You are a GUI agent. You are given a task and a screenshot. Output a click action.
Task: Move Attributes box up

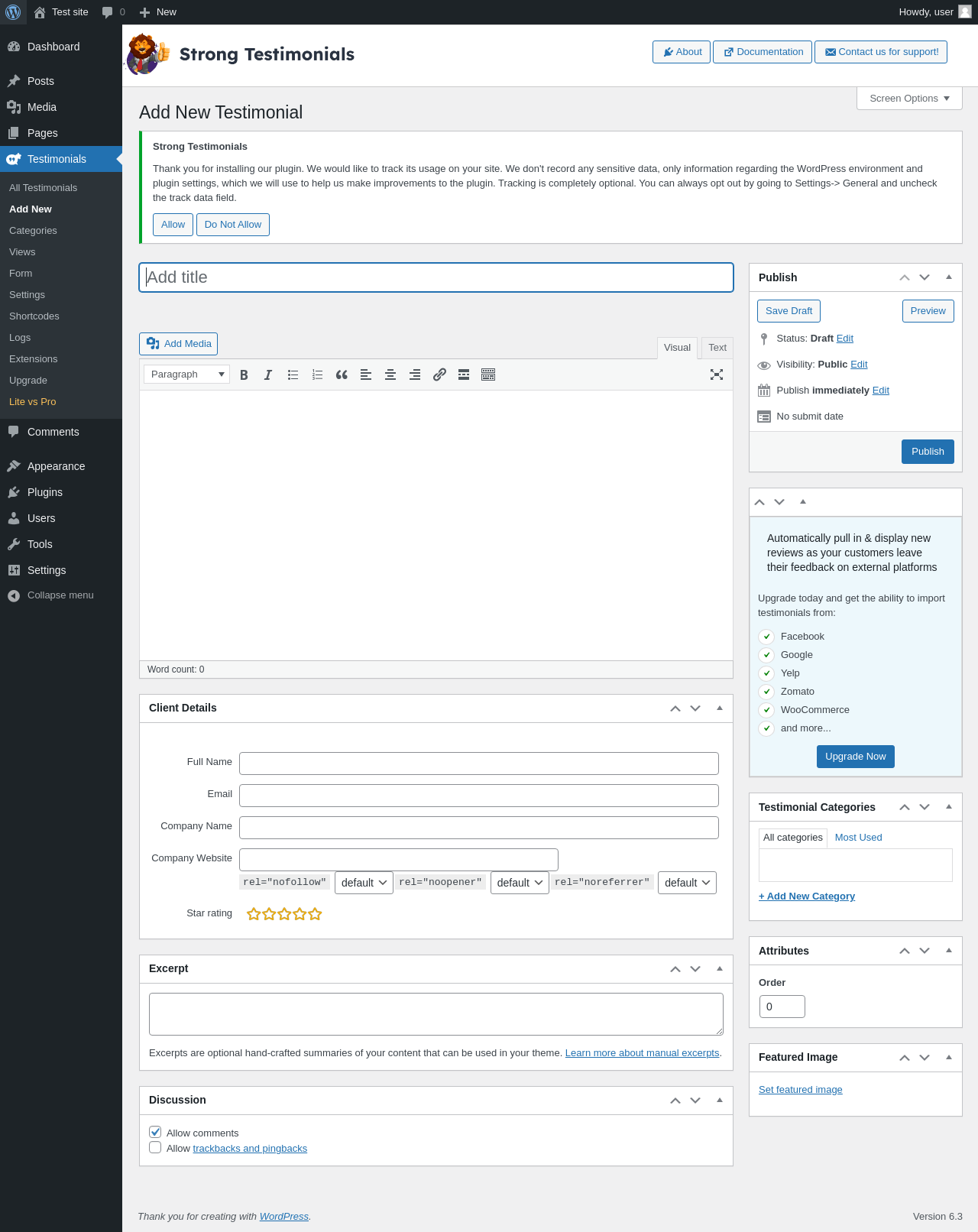click(x=905, y=951)
